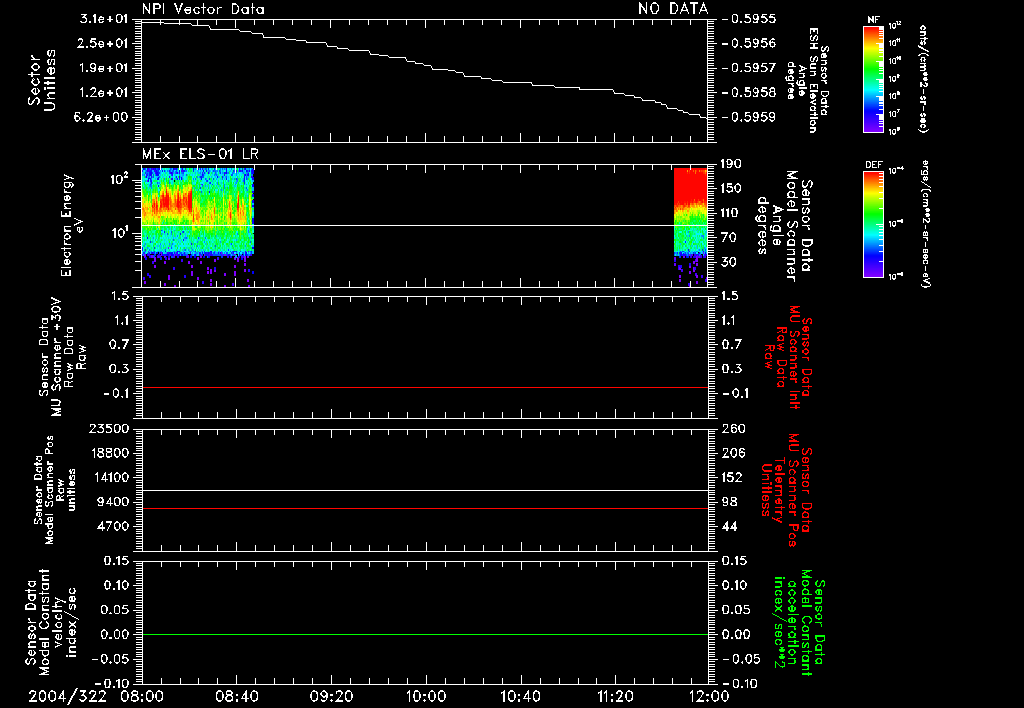The width and height of the screenshot is (1024, 708).
Task: Click the '2.5e+01' sector axis value
Action: coord(104,43)
